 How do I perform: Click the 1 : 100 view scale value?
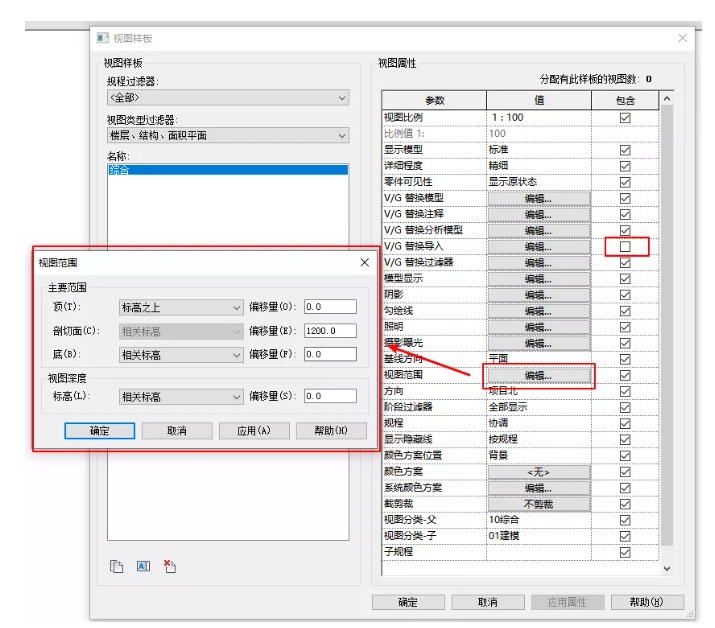tap(508, 117)
